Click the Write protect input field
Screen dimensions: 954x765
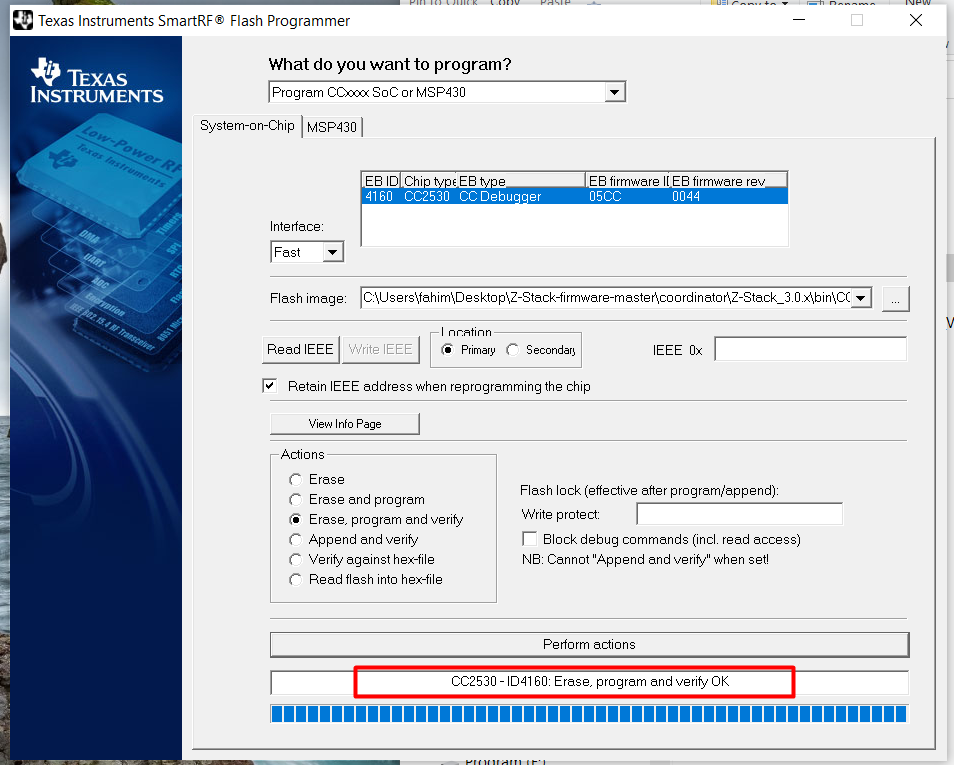click(739, 514)
